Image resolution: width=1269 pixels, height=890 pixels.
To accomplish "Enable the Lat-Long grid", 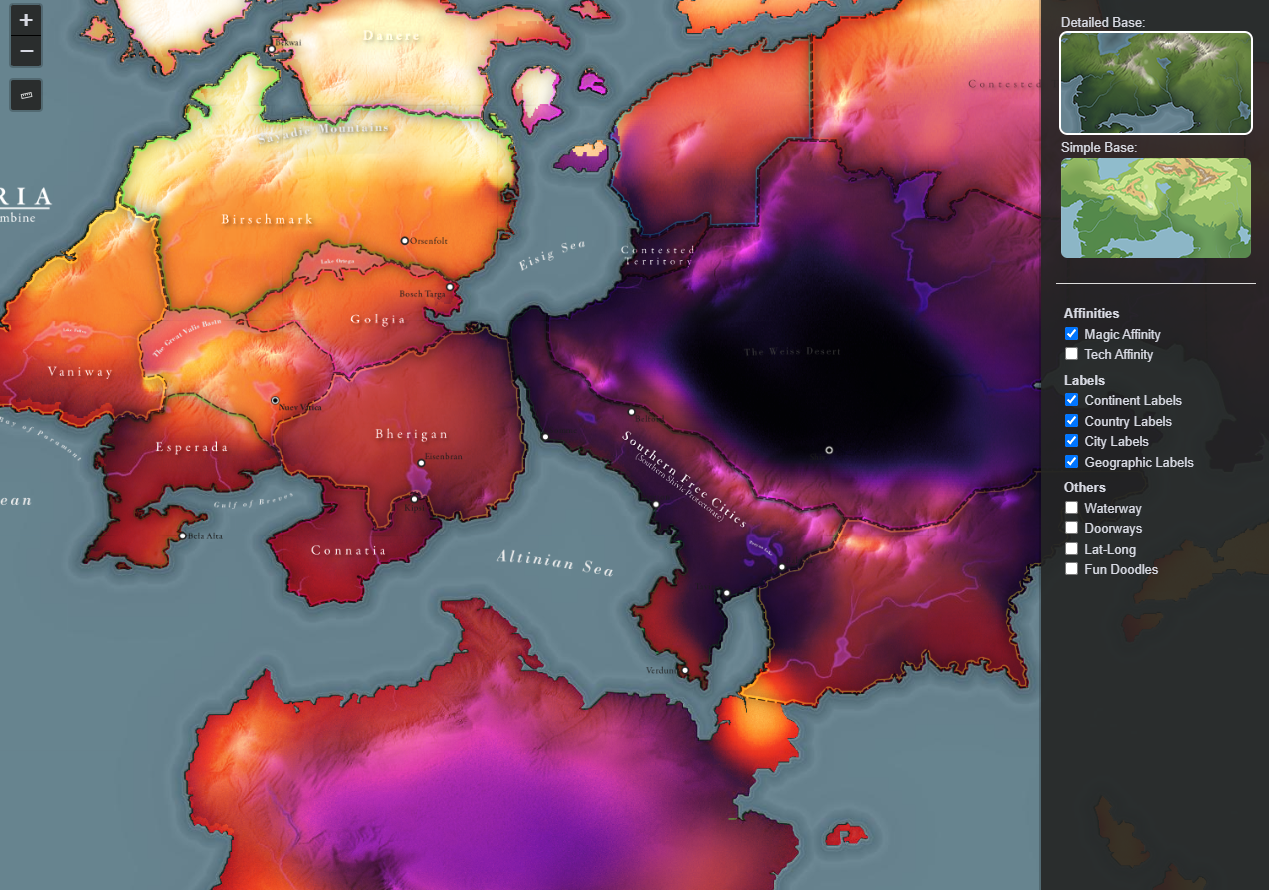I will (x=1071, y=548).
